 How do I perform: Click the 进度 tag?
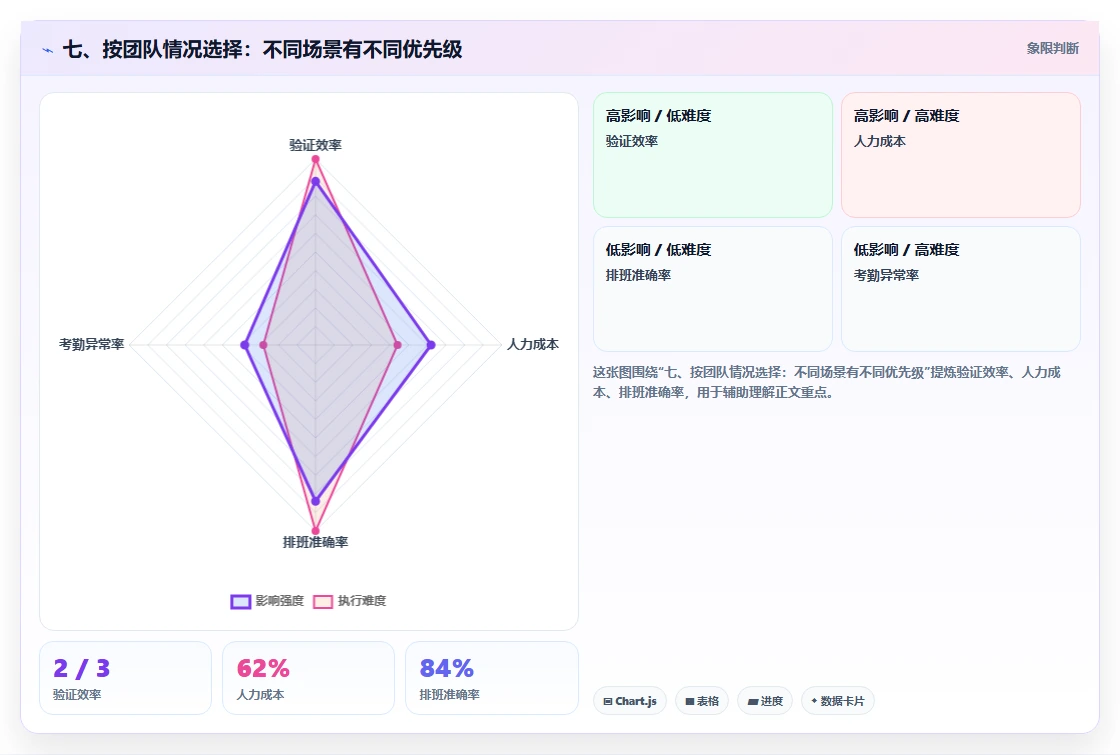point(765,701)
